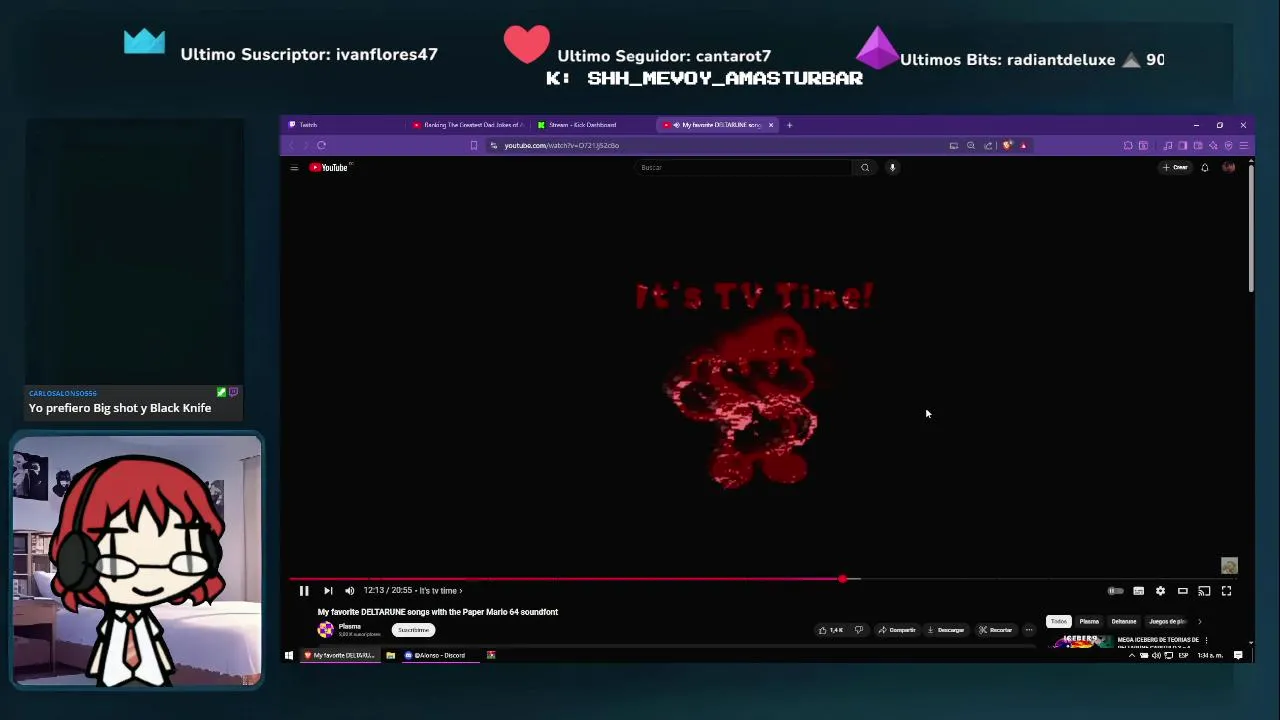Image resolution: width=1280 pixels, height=720 pixels.
Task: Click the Descargar download button
Action: [945, 630]
